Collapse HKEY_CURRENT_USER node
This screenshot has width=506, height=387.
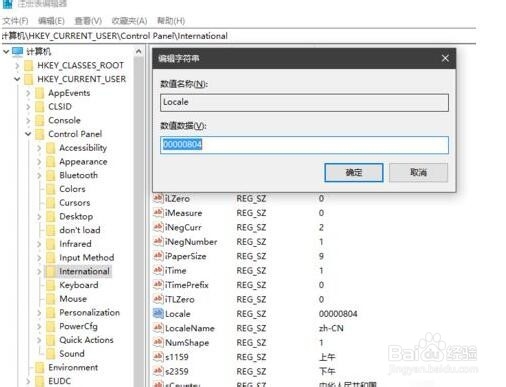(x=17, y=79)
